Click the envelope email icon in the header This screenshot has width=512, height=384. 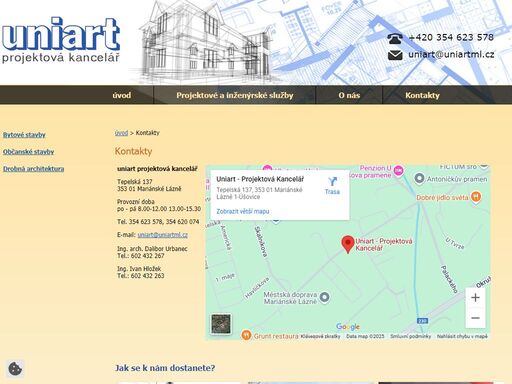point(395,55)
